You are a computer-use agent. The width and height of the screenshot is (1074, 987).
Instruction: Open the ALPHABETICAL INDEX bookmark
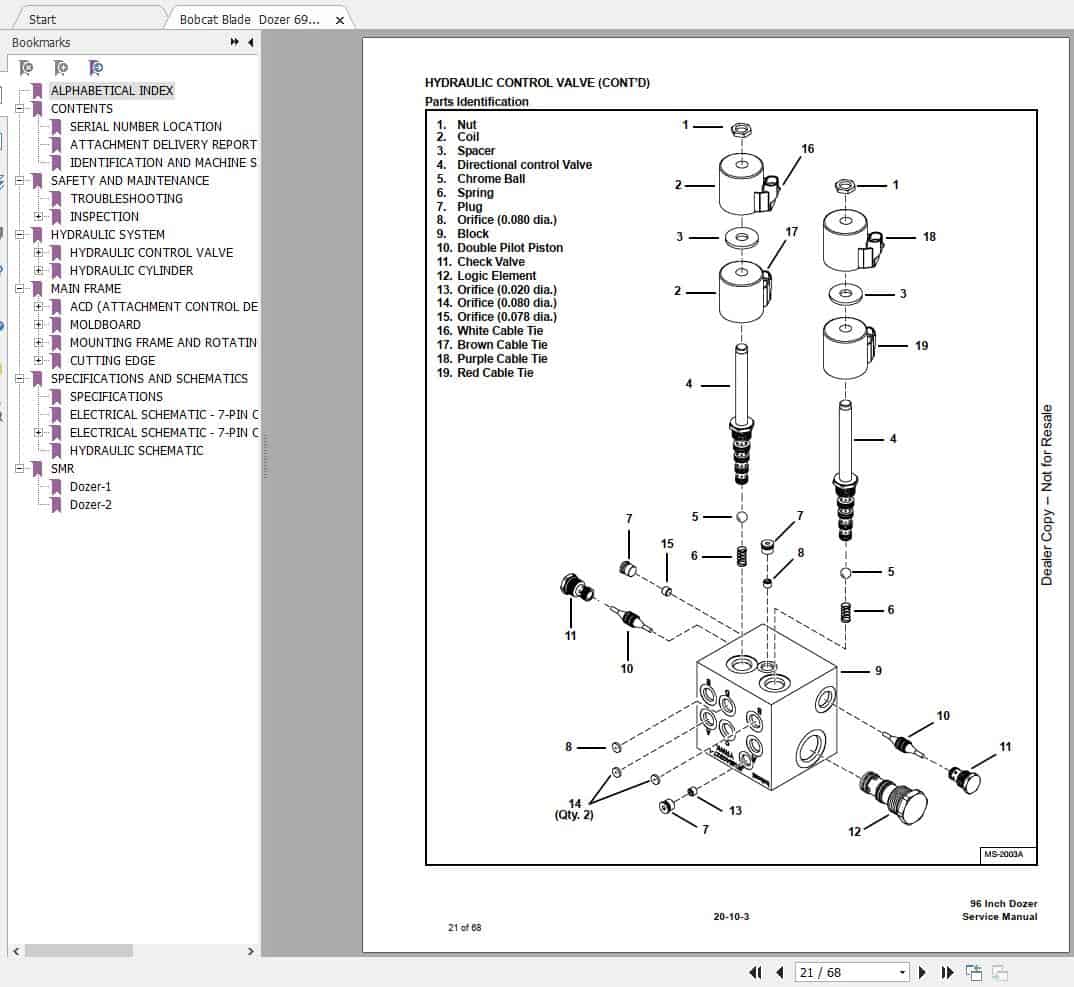coord(113,90)
